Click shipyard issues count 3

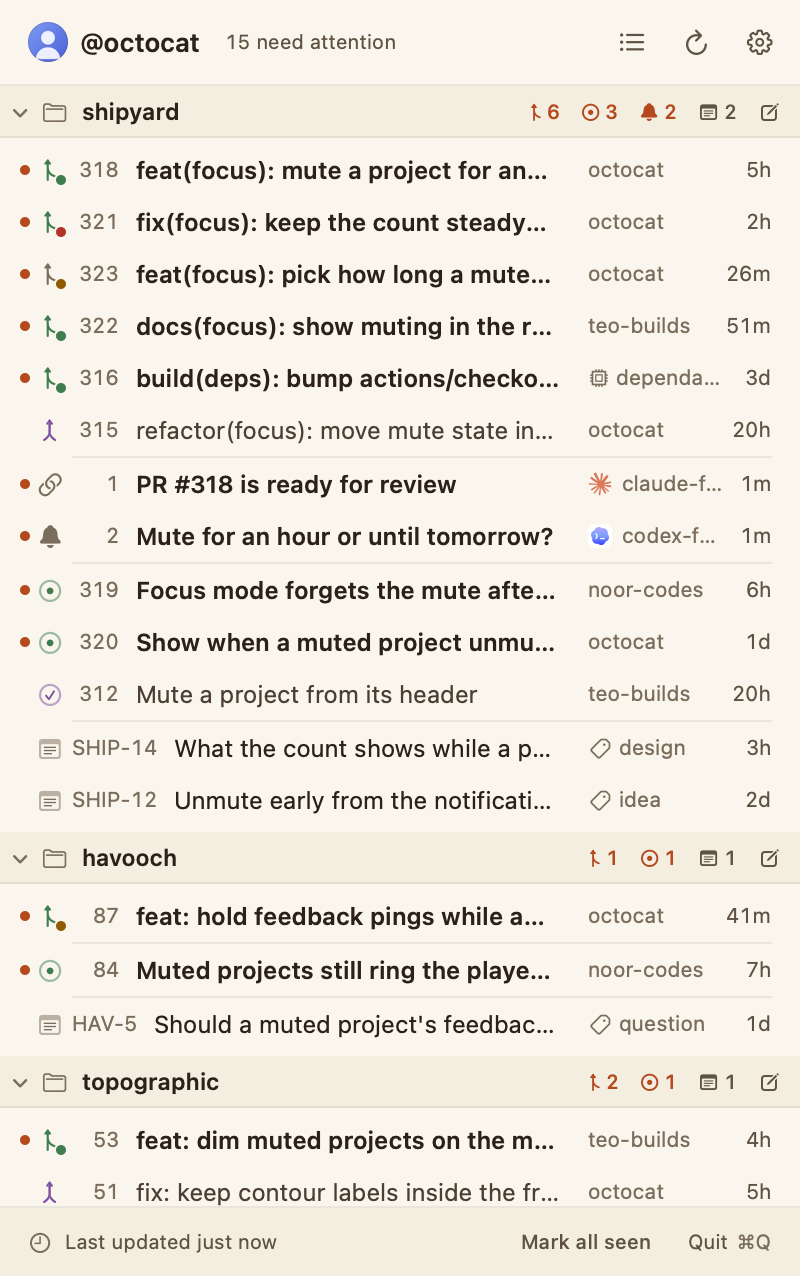click(599, 112)
